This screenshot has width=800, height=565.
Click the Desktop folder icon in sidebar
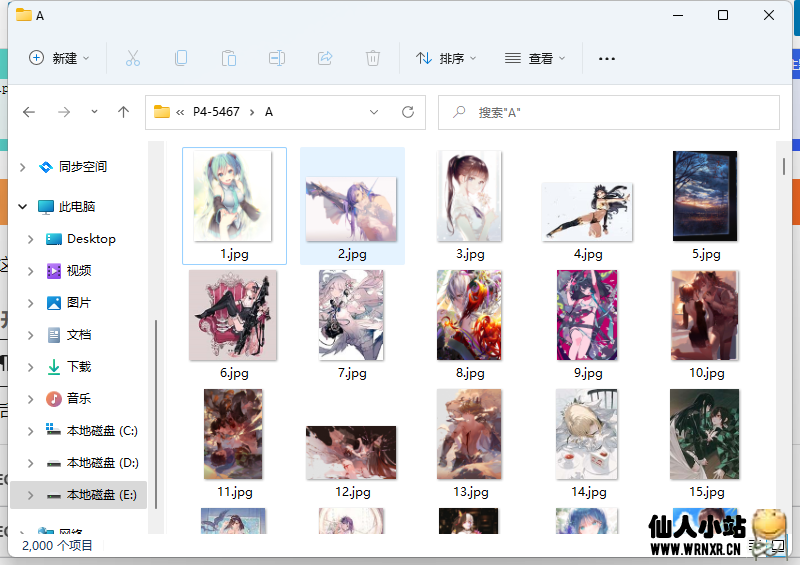pyautogui.click(x=54, y=239)
